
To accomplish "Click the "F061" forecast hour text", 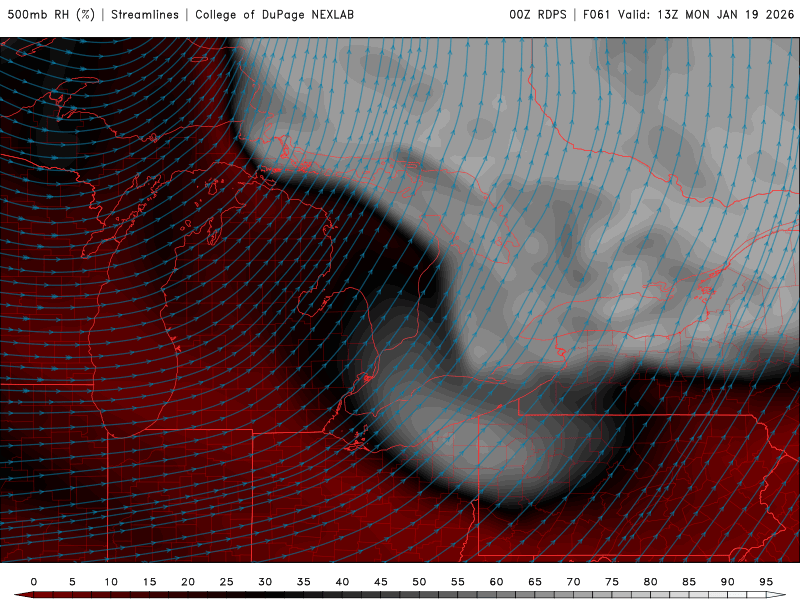I will 596,15.
